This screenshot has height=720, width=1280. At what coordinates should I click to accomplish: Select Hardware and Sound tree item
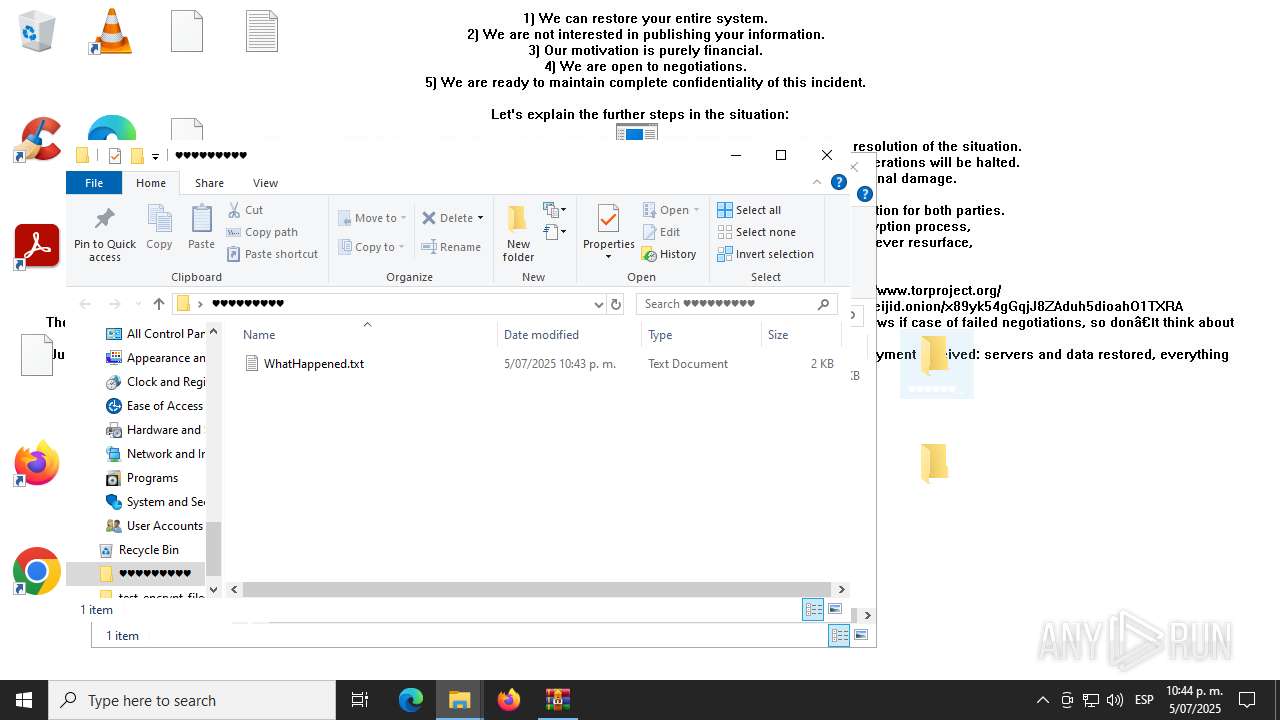(155, 430)
